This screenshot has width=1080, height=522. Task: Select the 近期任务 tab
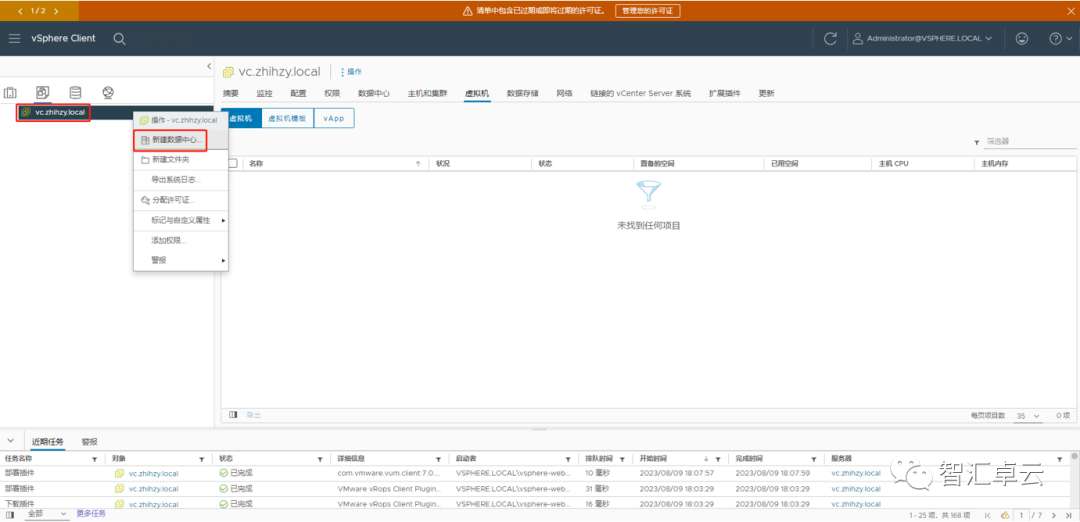[48, 441]
